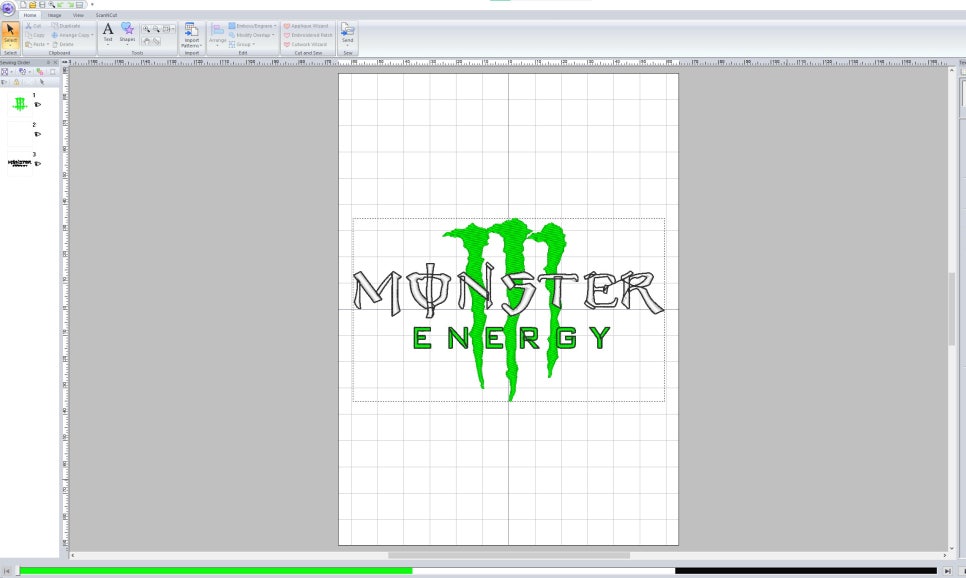
Task: Click the New document icon in quick access
Action: click(x=23, y=4)
